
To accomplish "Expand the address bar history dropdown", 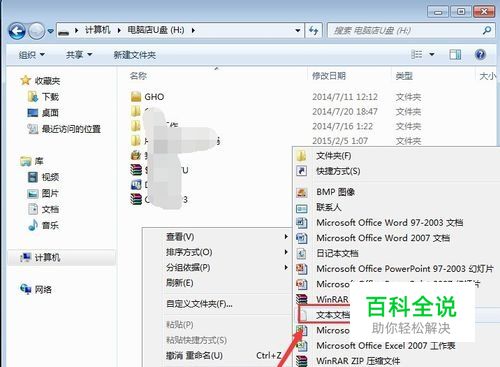I will click(x=298, y=31).
